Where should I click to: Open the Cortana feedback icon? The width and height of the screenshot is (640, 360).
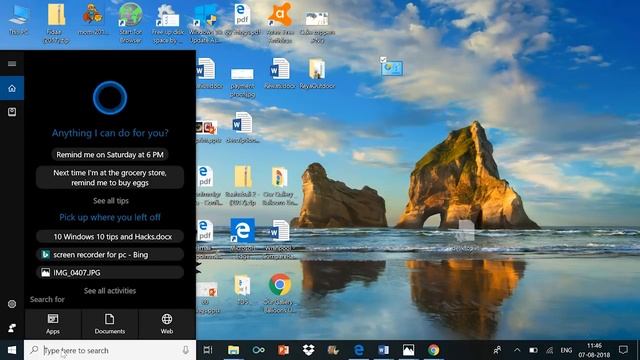(12, 328)
